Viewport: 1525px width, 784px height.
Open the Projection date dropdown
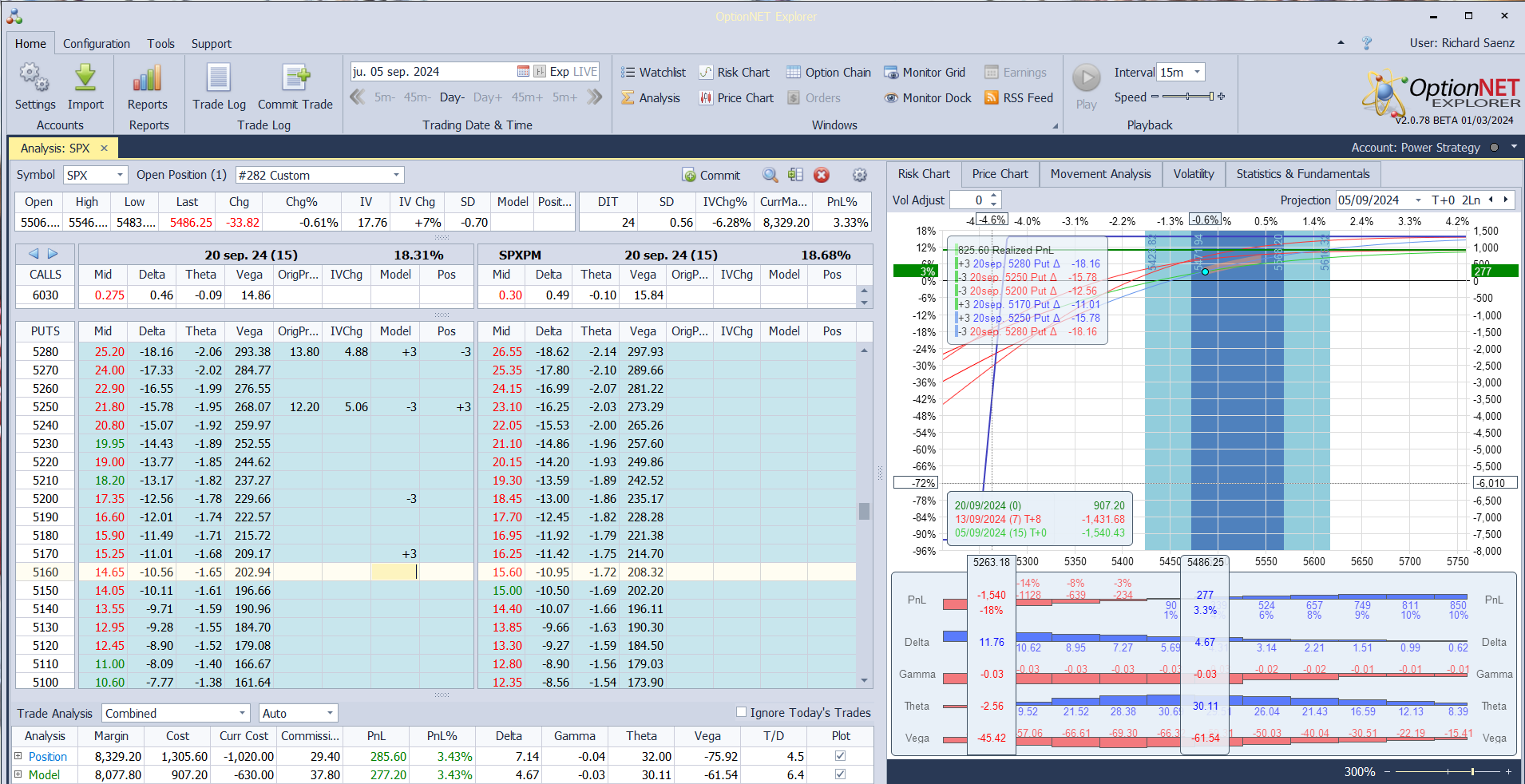[x=1418, y=200]
